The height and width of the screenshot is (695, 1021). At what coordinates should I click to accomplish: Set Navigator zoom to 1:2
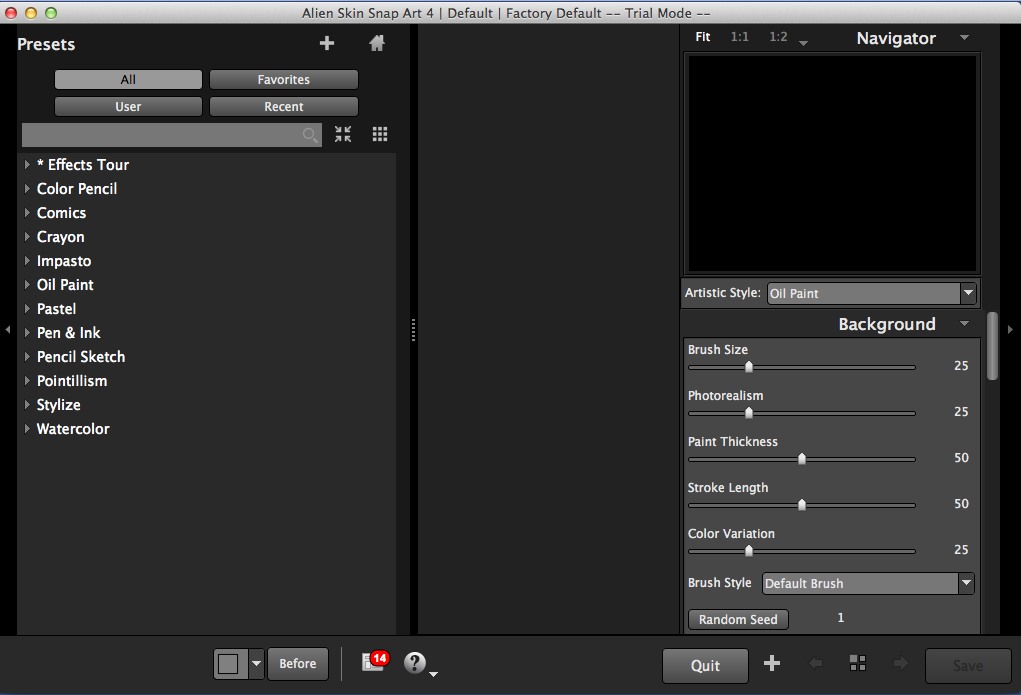click(x=778, y=37)
